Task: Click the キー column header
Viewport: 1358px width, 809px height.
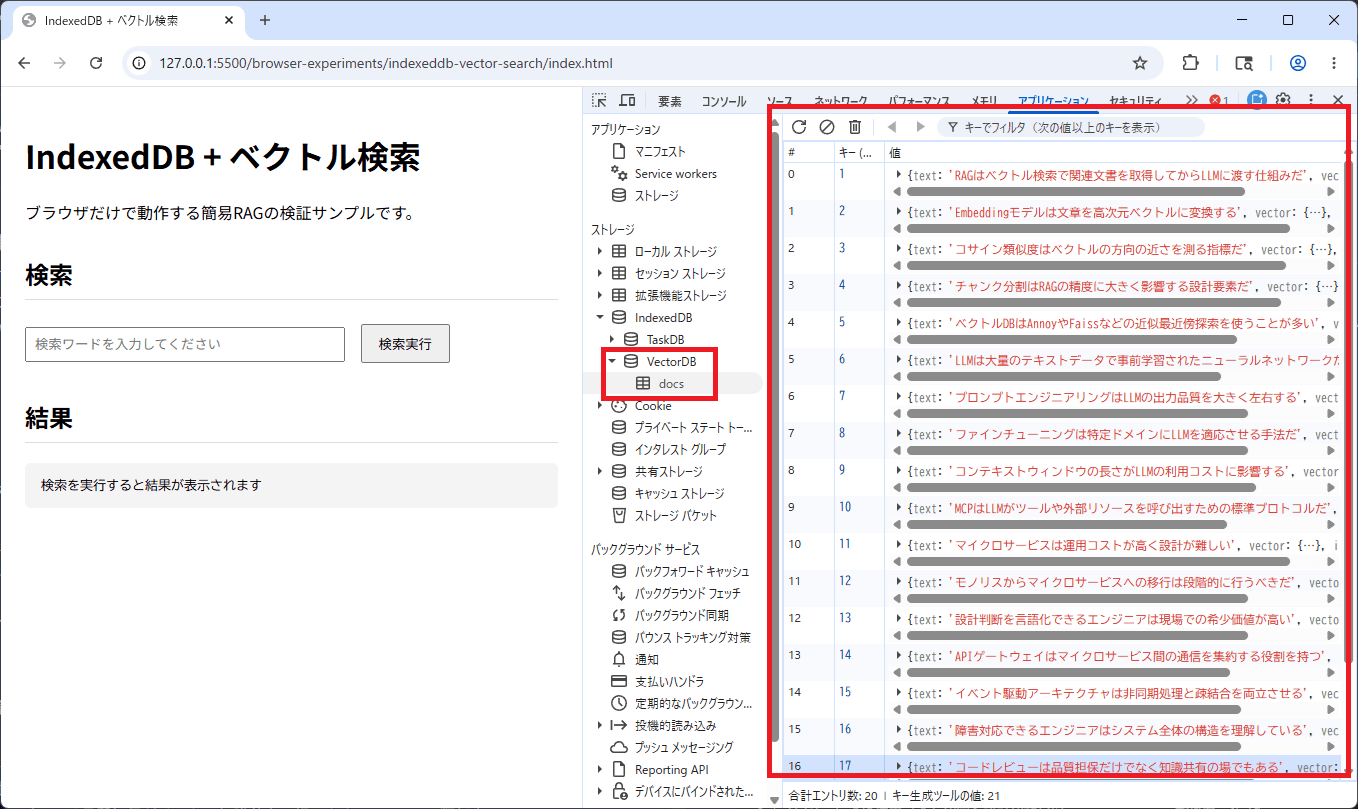Action: [x=859, y=152]
